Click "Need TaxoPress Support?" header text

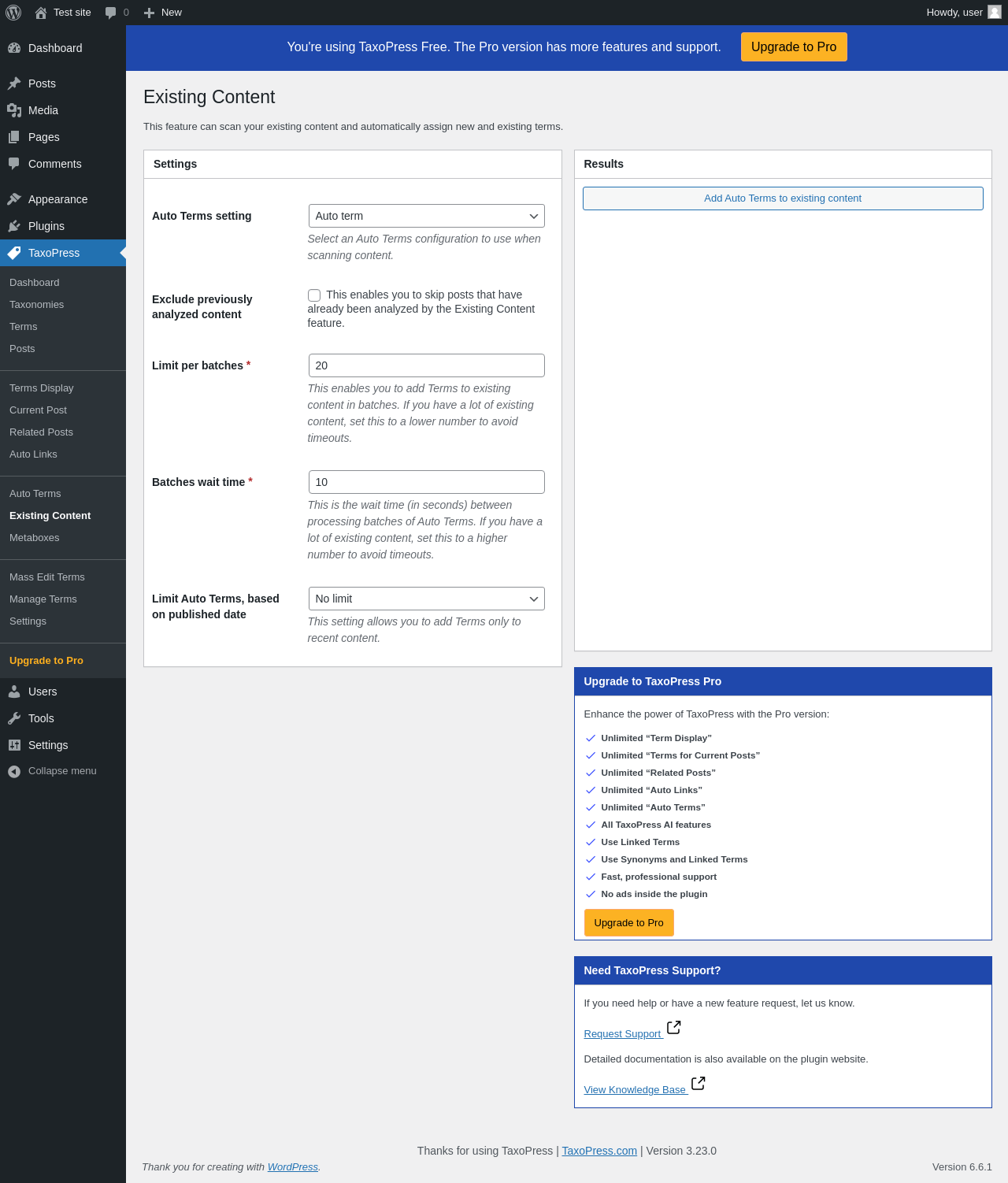coord(653,970)
